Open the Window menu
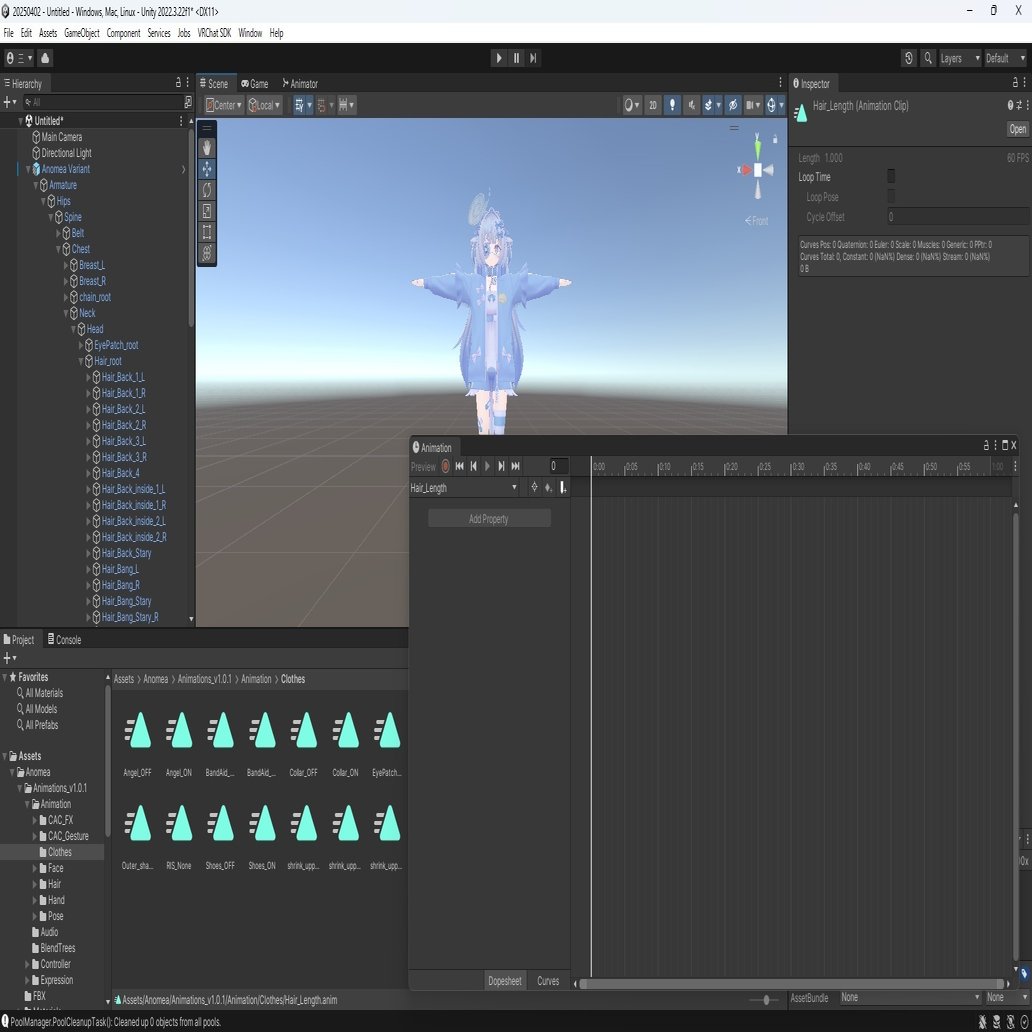This screenshot has width=1032, height=1032. [x=250, y=33]
